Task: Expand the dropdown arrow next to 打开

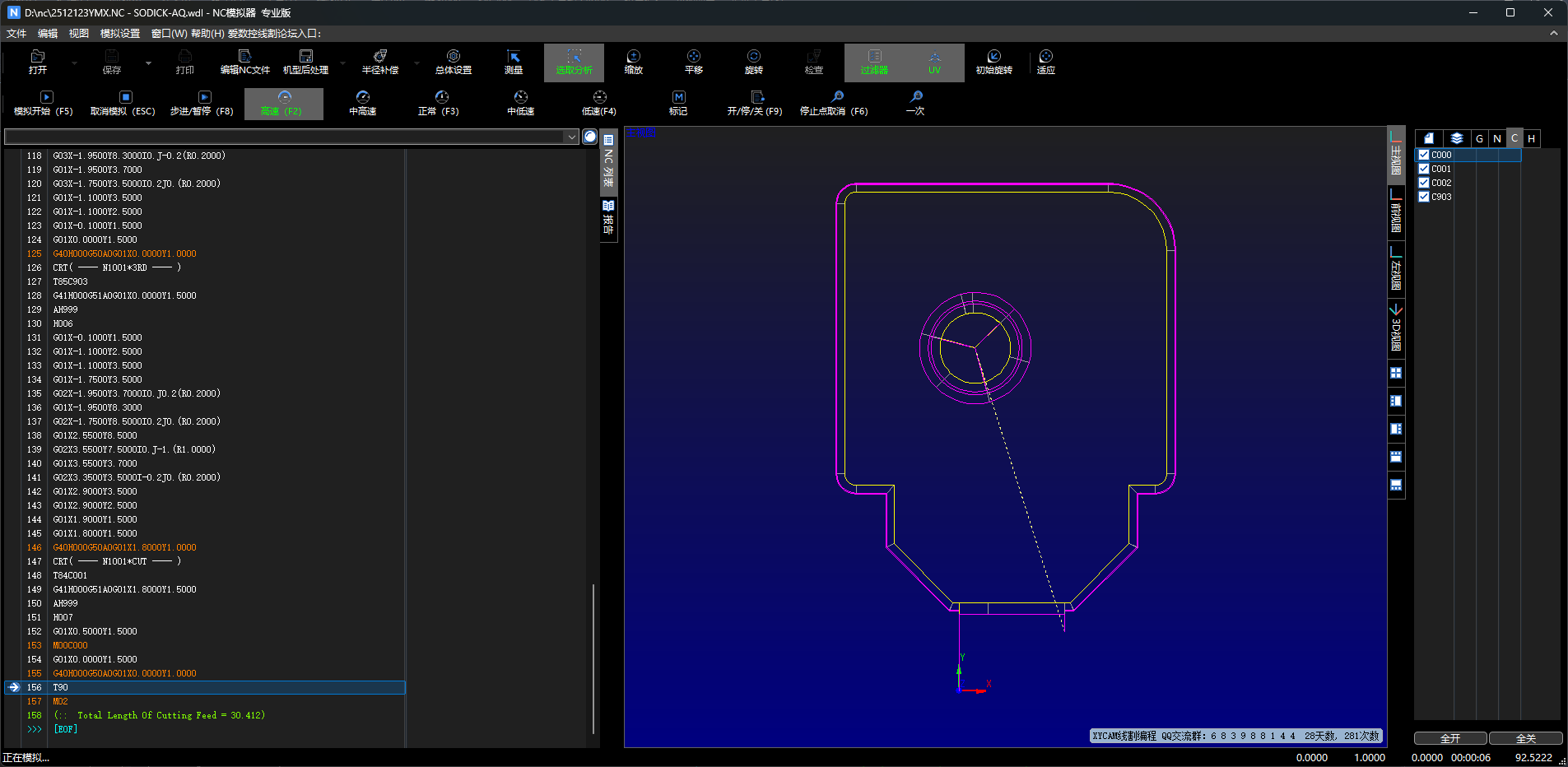Action: click(74, 63)
